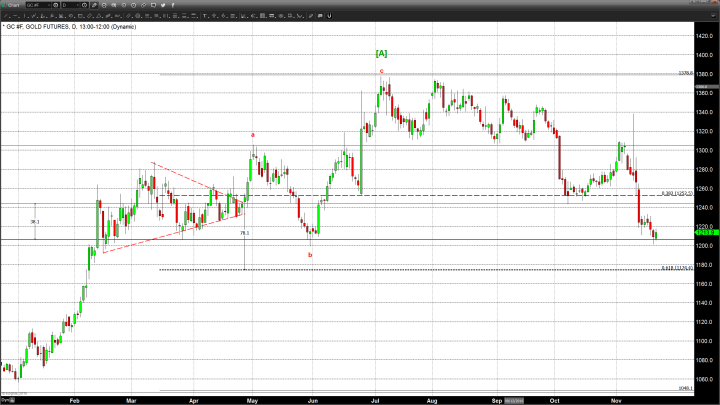Select the up arrow marker tool
The image size is (720, 405).
[x=214, y=16]
